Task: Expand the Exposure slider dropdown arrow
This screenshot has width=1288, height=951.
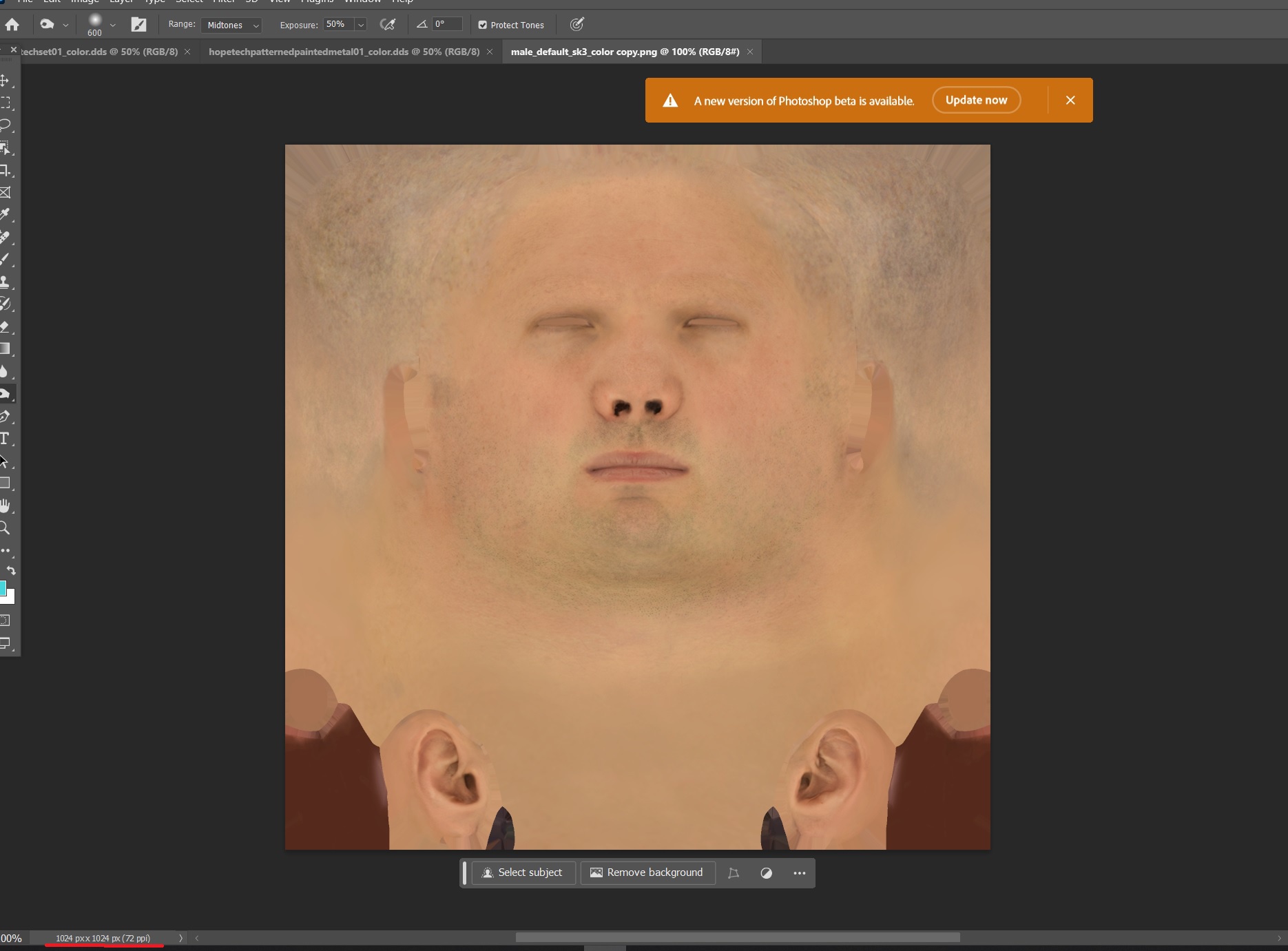Action: click(x=360, y=25)
